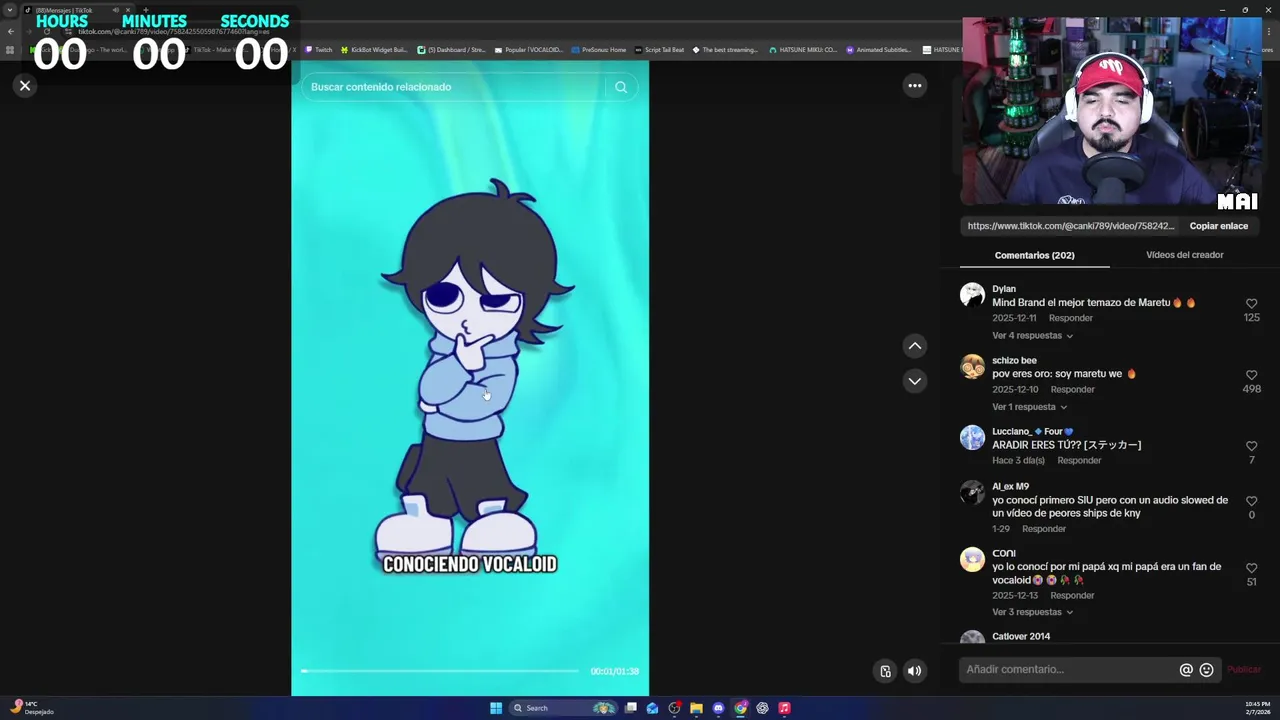Open the Script Tail Beat bookmark

(660, 50)
